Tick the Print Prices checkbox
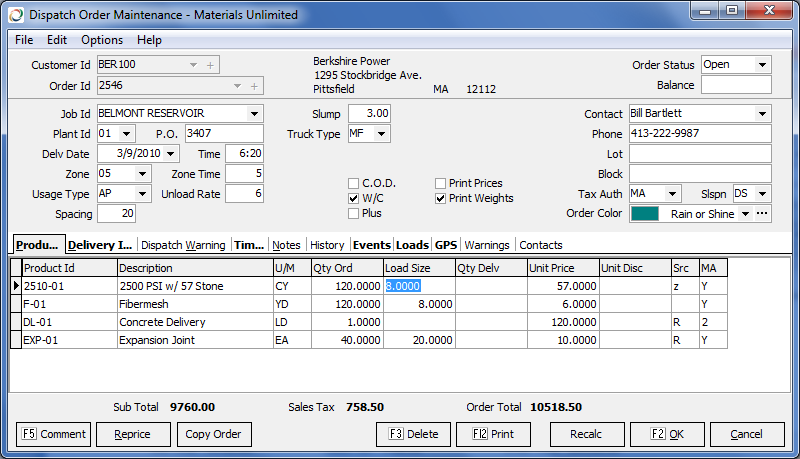The height and width of the screenshot is (459, 800). coord(441,183)
